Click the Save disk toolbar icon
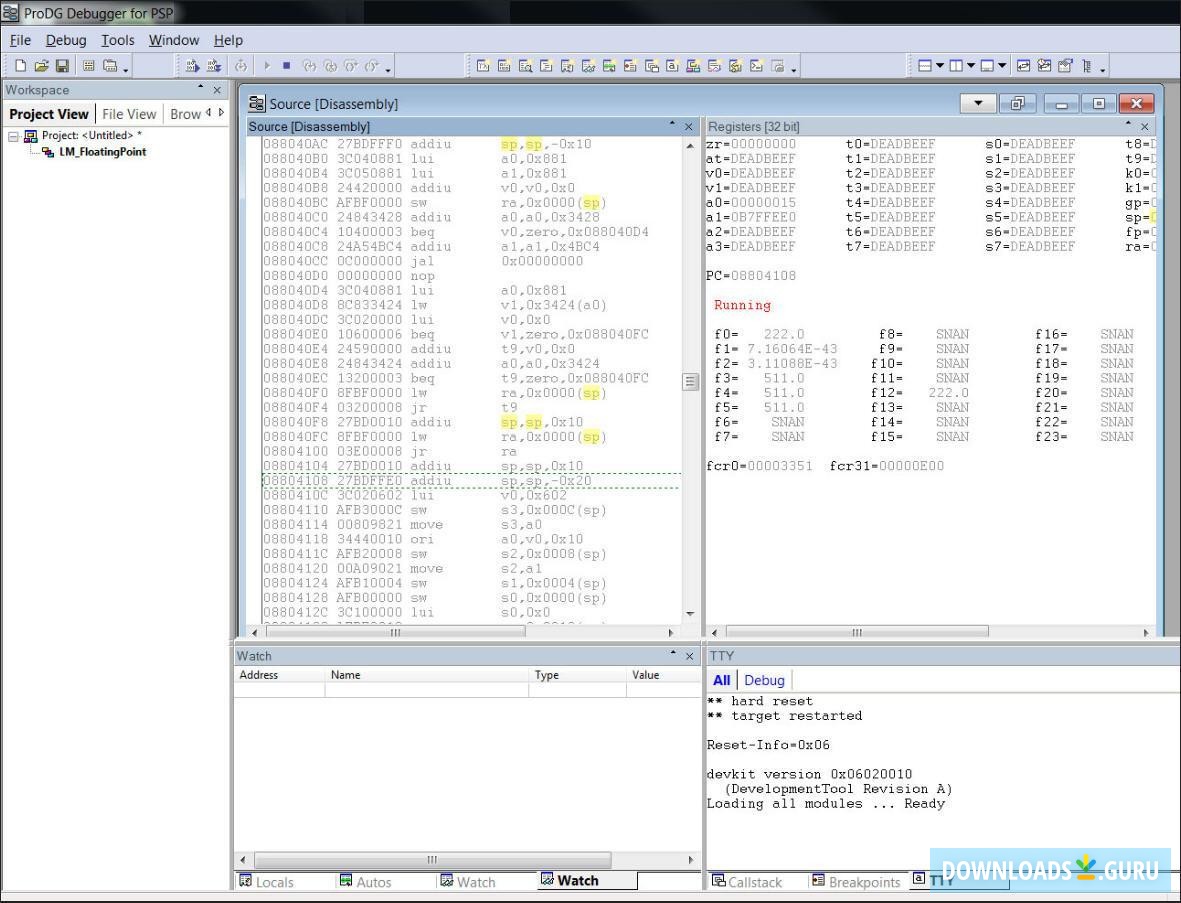This screenshot has height=903, width=1181. click(62, 66)
